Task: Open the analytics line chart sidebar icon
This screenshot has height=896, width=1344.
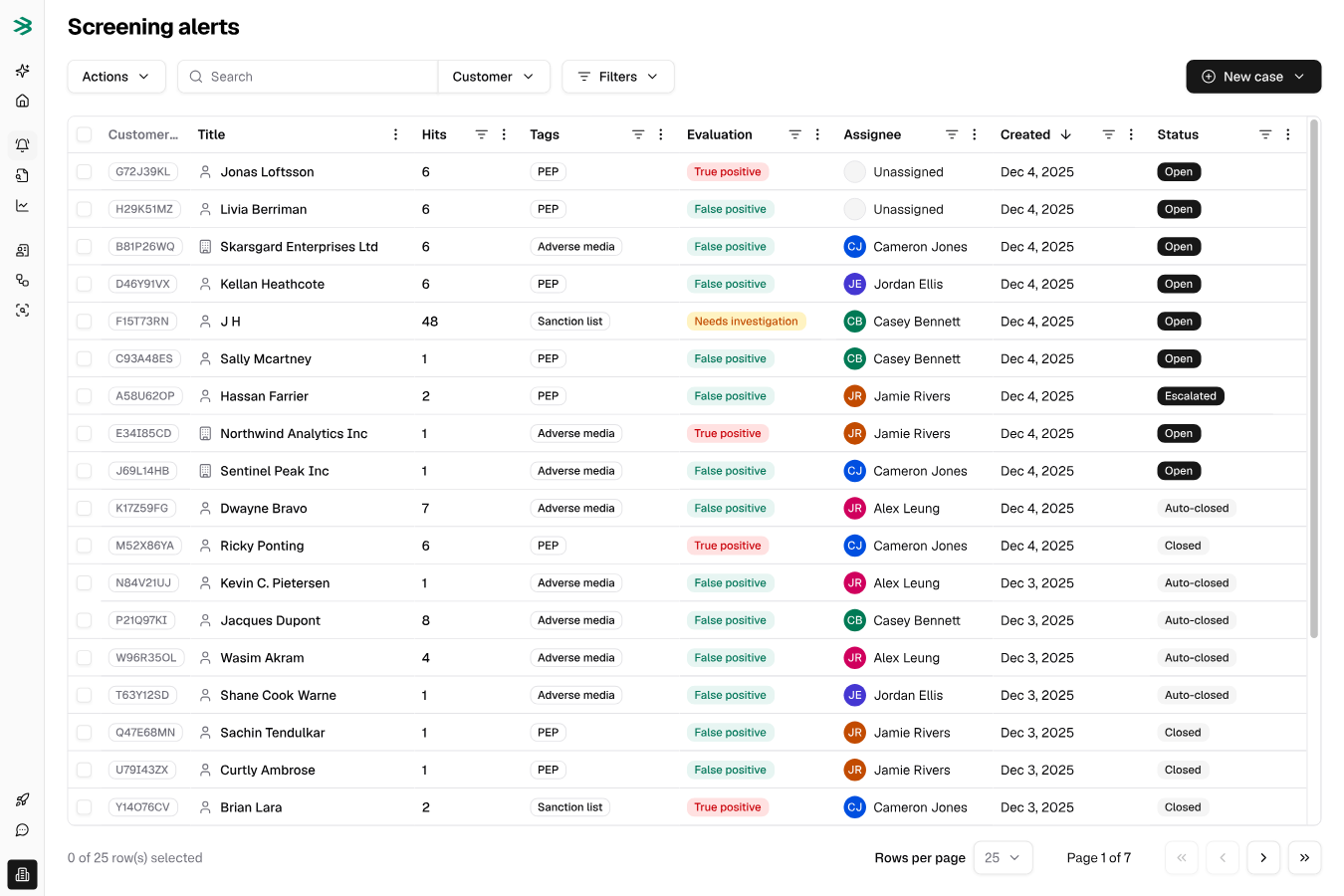Action: click(x=22, y=206)
